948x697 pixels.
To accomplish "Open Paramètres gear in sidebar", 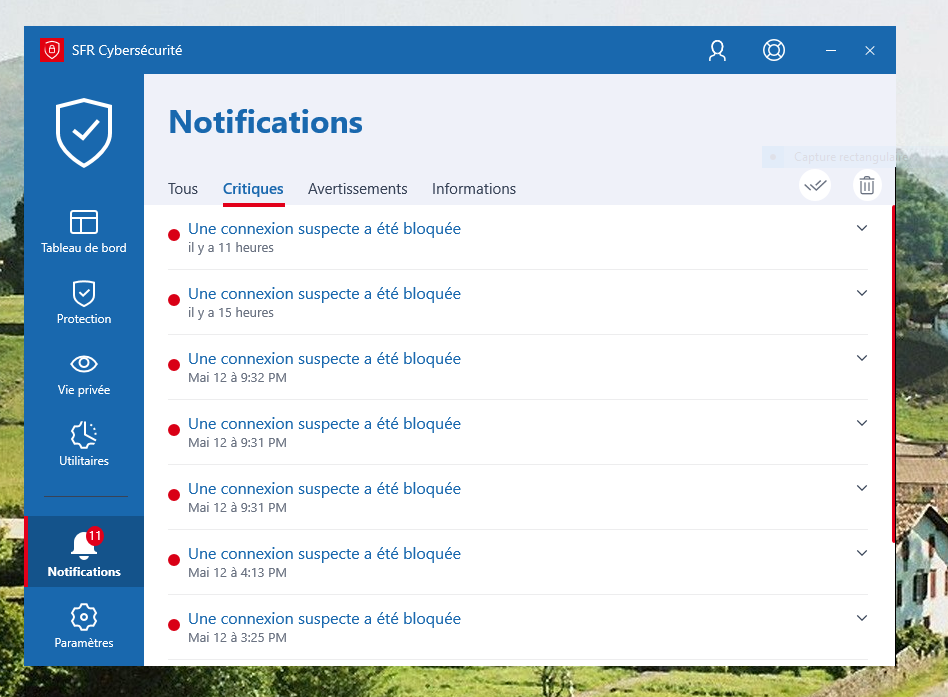I will coord(84,626).
